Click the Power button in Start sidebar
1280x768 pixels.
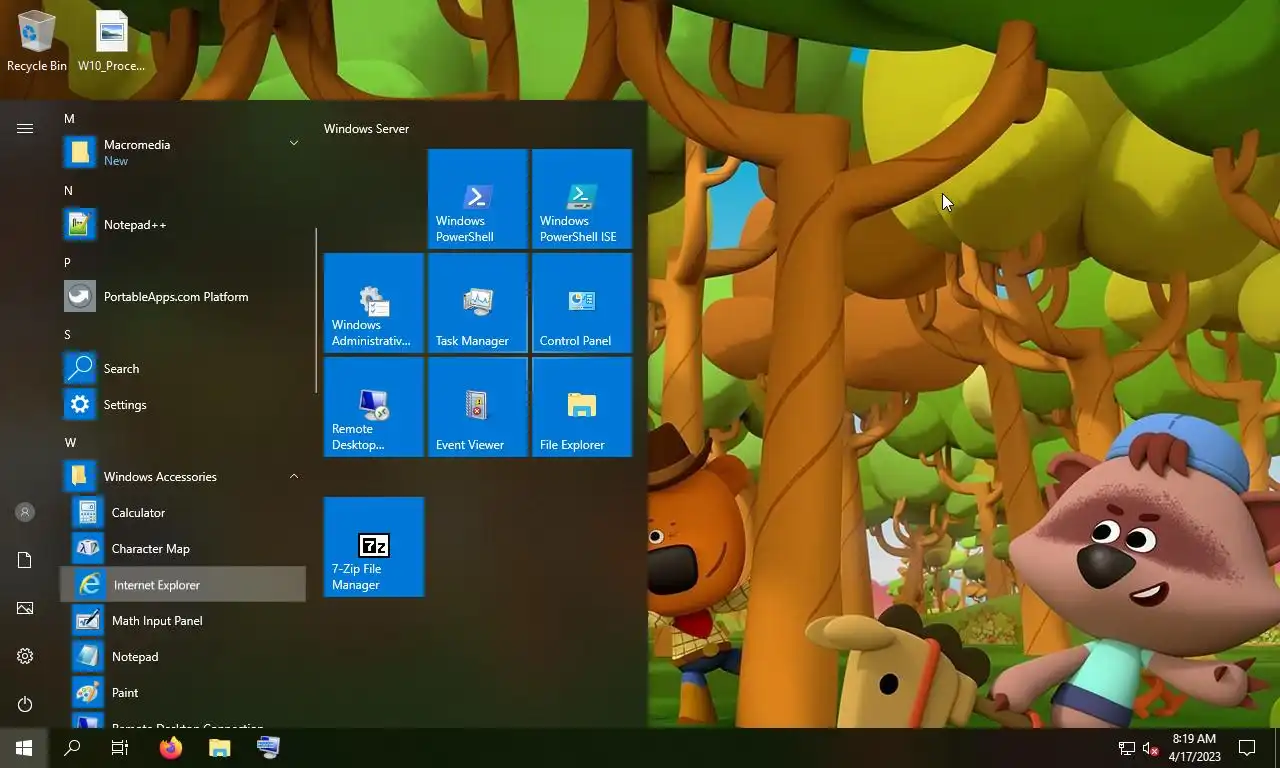point(25,704)
